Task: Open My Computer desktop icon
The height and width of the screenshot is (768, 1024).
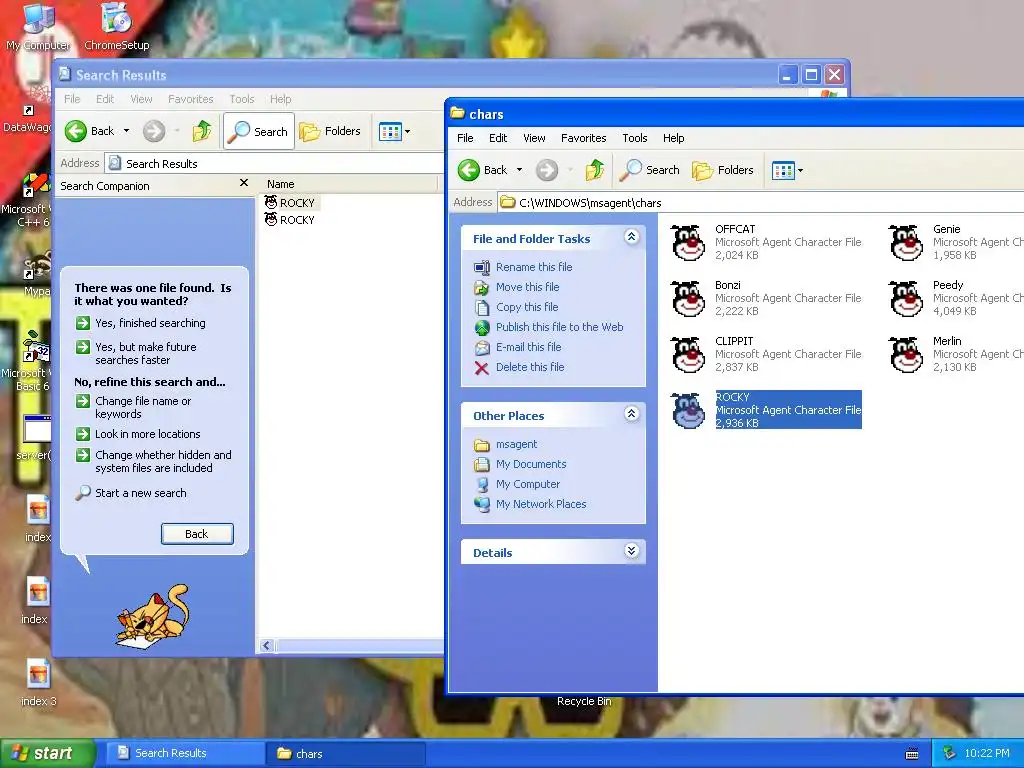Action: coord(38,27)
